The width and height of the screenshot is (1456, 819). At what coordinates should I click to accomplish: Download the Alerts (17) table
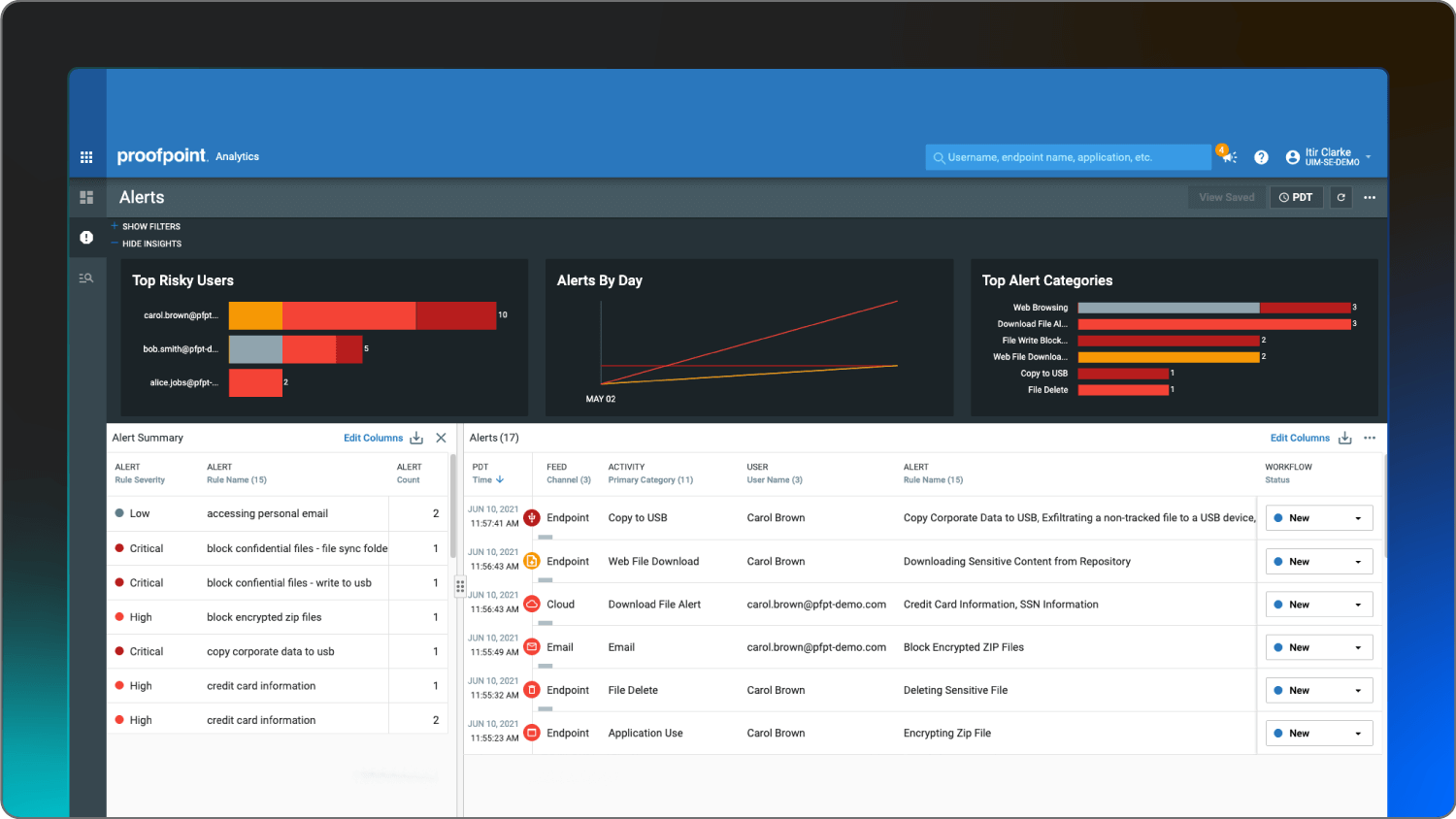tap(1345, 438)
